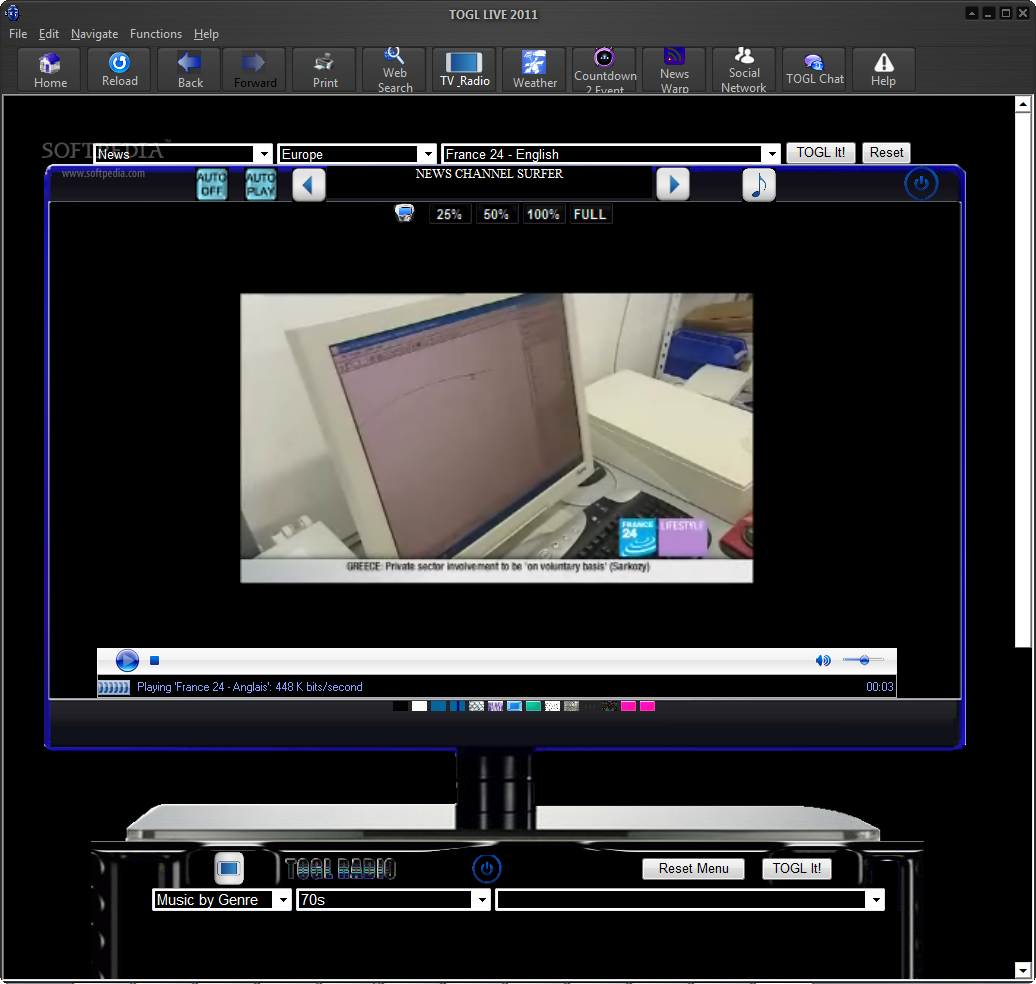1036x984 pixels.
Task: Surf to the previous news channel
Action: [309, 184]
